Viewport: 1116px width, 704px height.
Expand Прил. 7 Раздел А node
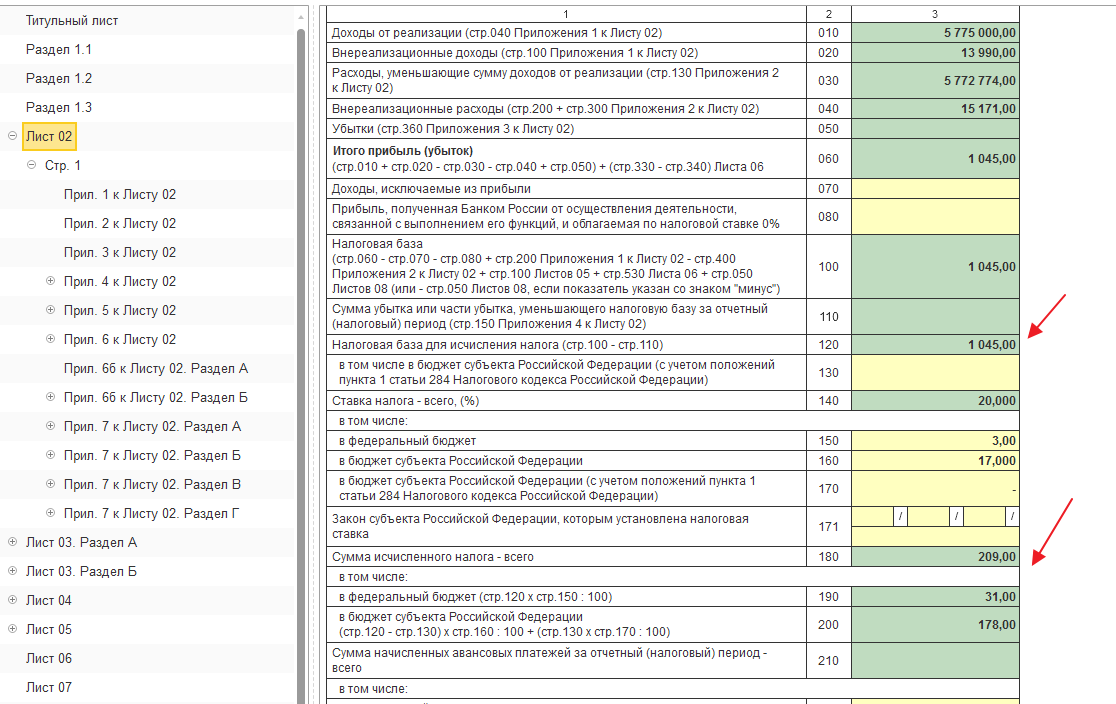tap(51, 426)
